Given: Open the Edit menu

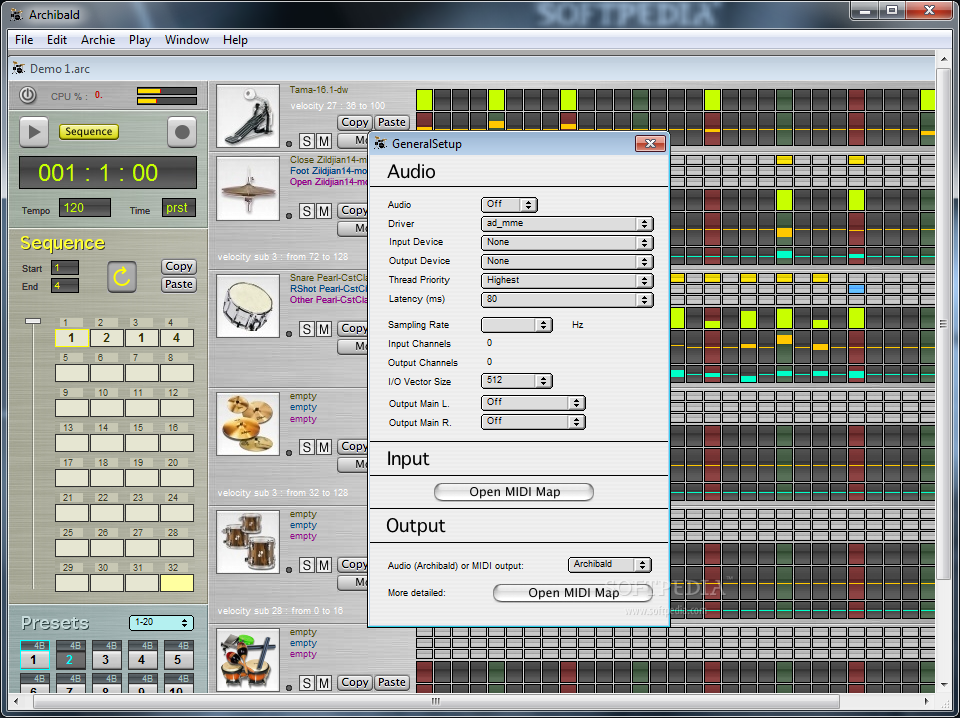Looking at the screenshot, I should pos(57,40).
